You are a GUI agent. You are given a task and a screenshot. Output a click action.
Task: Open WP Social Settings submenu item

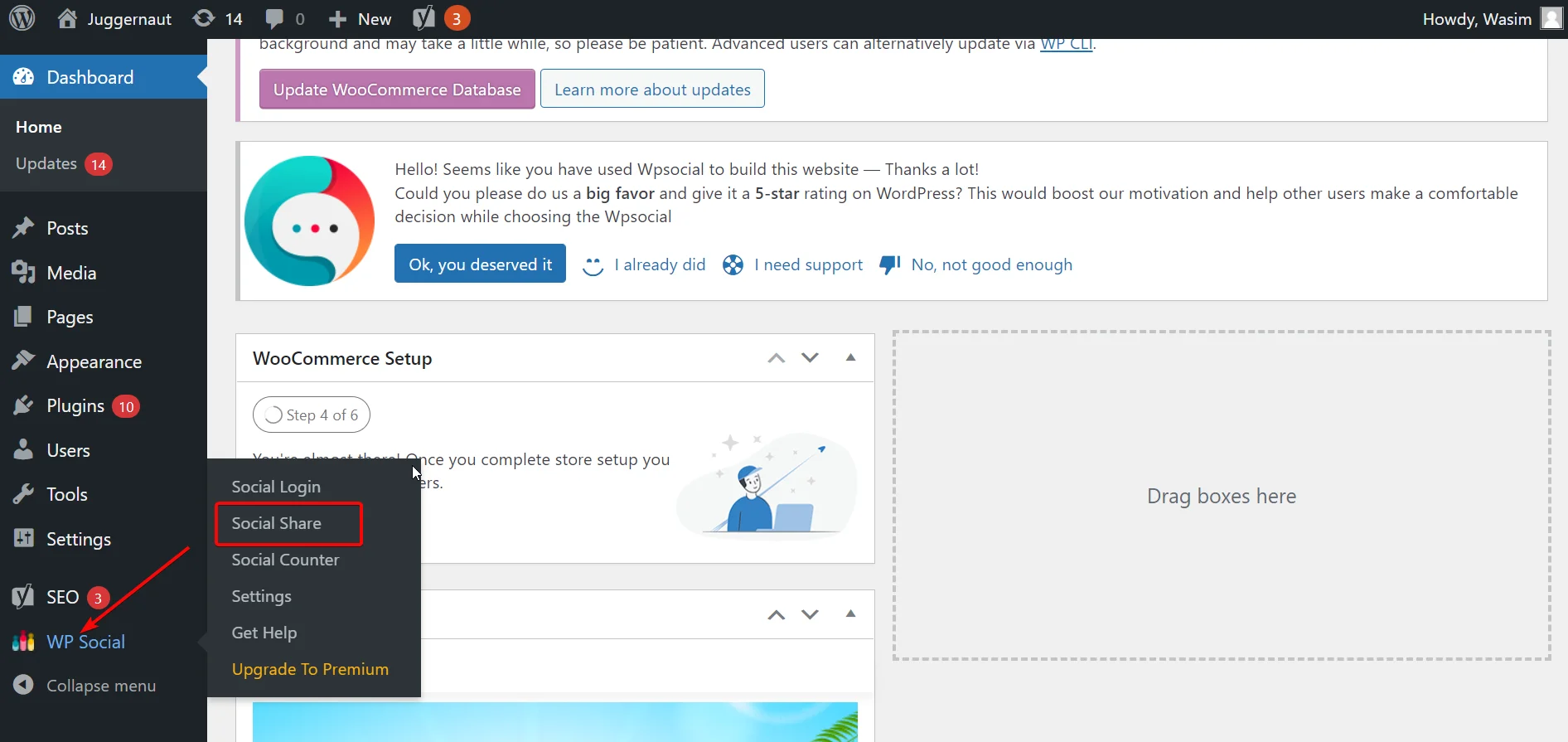point(261,596)
